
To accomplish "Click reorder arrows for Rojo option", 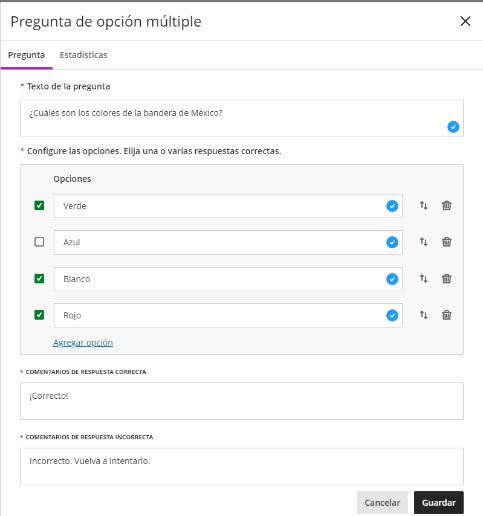I will coord(423,315).
